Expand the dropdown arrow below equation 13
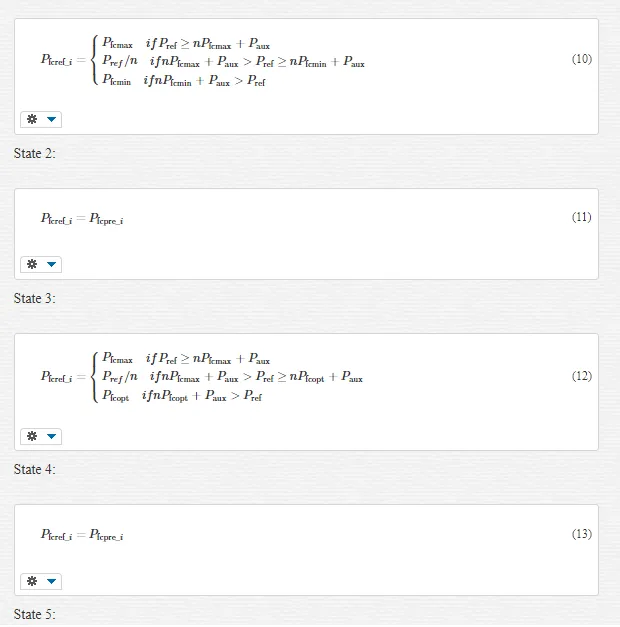This screenshot has height=627, width=620. 51,581
